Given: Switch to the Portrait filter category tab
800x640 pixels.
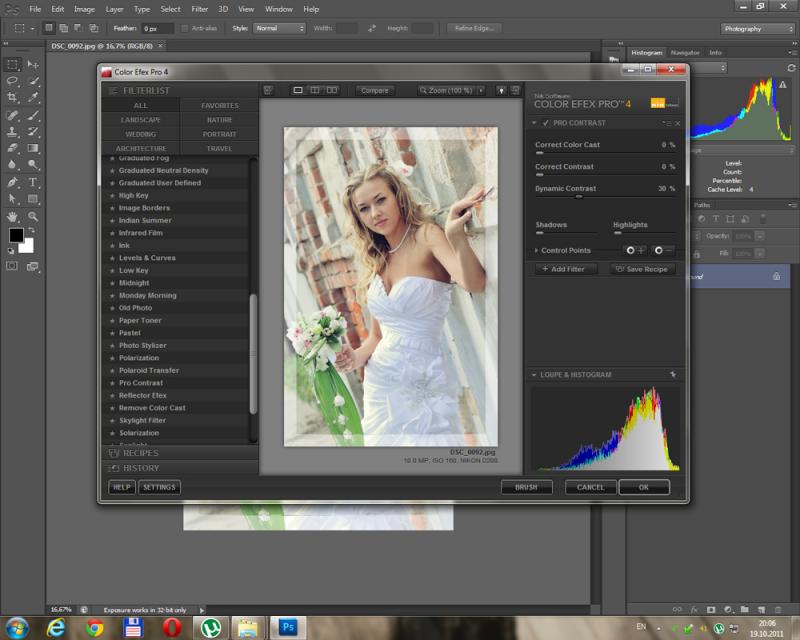Looking at the screenshot, I should pyautogui.click(x=219, y=134).
